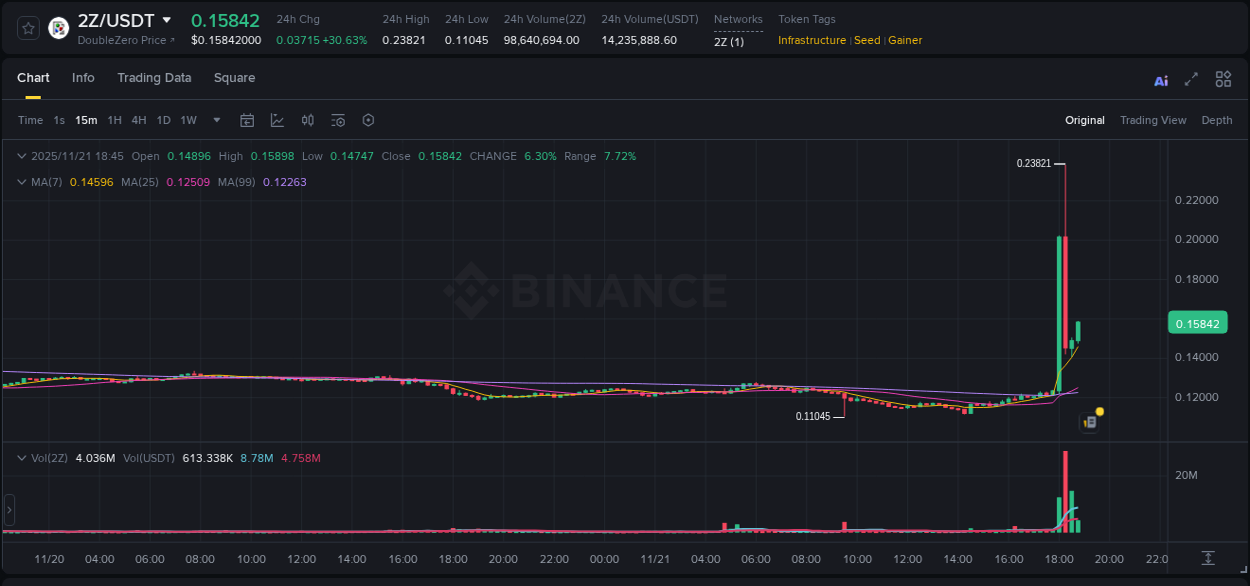The width and height of the screenshot is (1250, 586).
Task: Expand chart to fullscreen view
Action: pyautogui.click(x=1189, y=79)
